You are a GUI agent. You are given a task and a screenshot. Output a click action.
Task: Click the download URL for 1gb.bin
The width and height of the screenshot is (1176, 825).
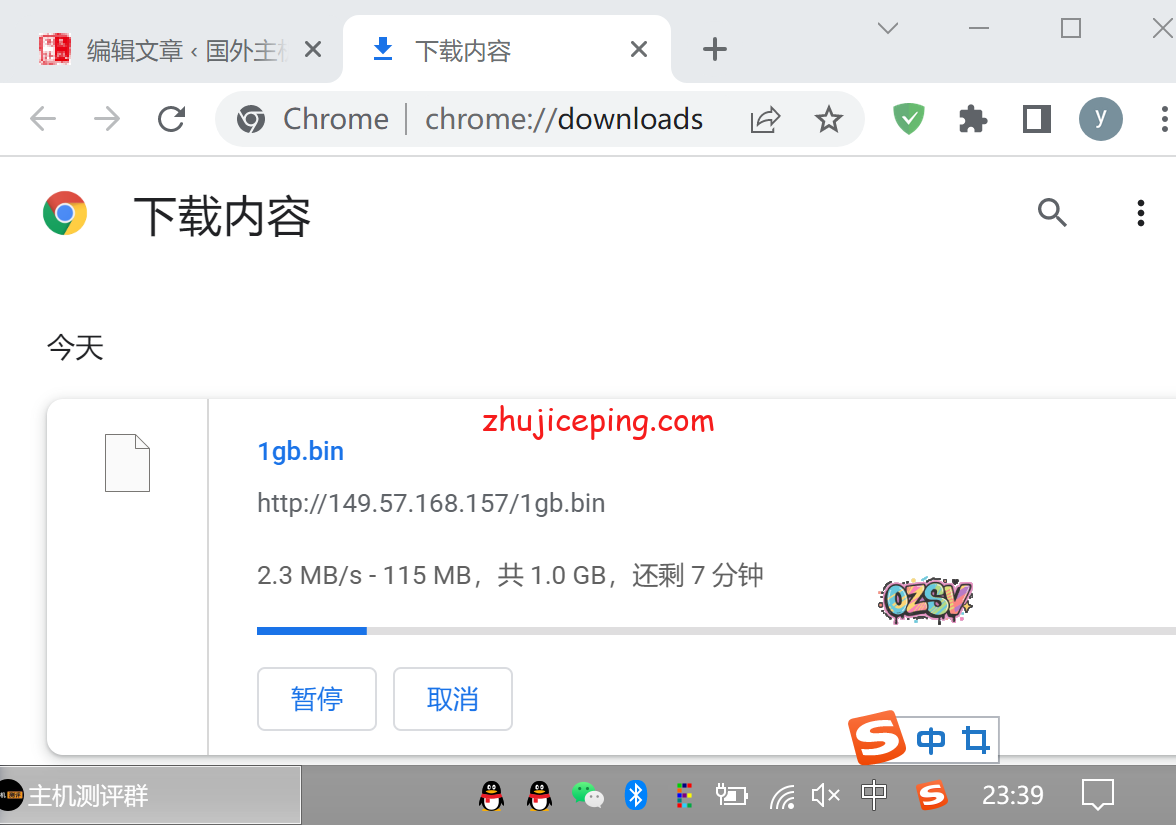(x=431, y=502)
